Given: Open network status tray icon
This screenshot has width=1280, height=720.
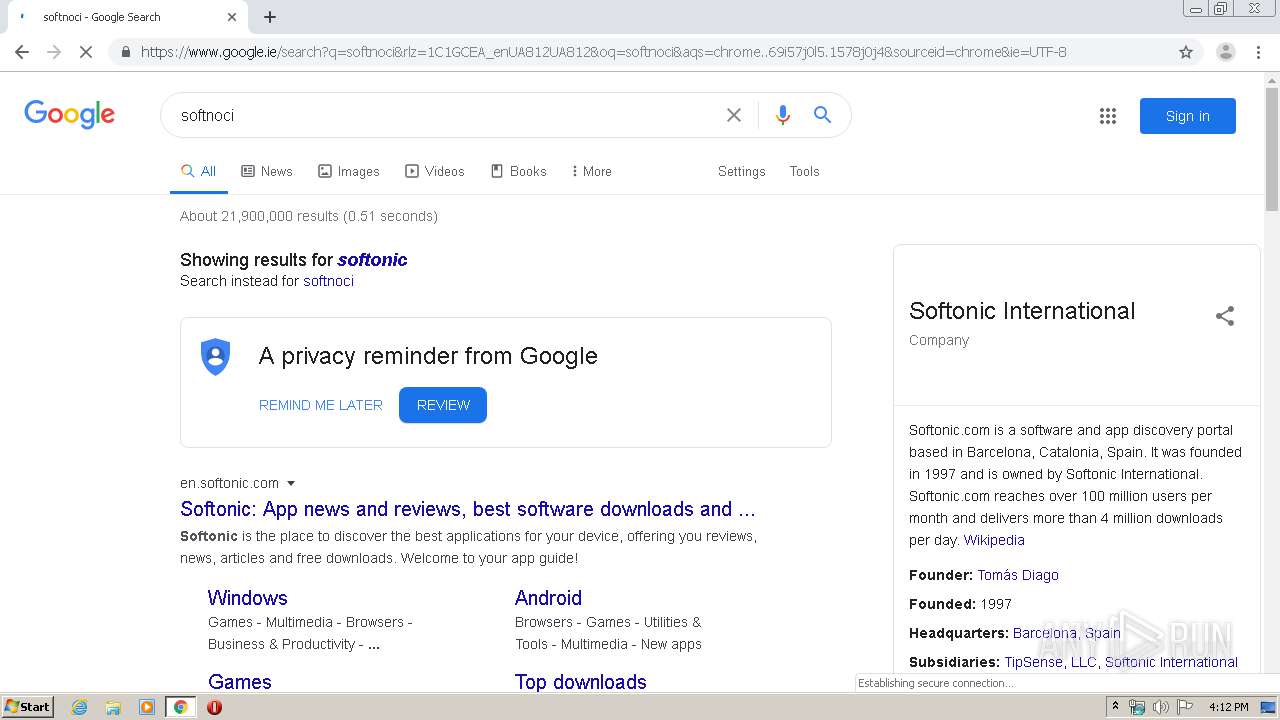Looking at the screenshot, I should click(1137, 707).
